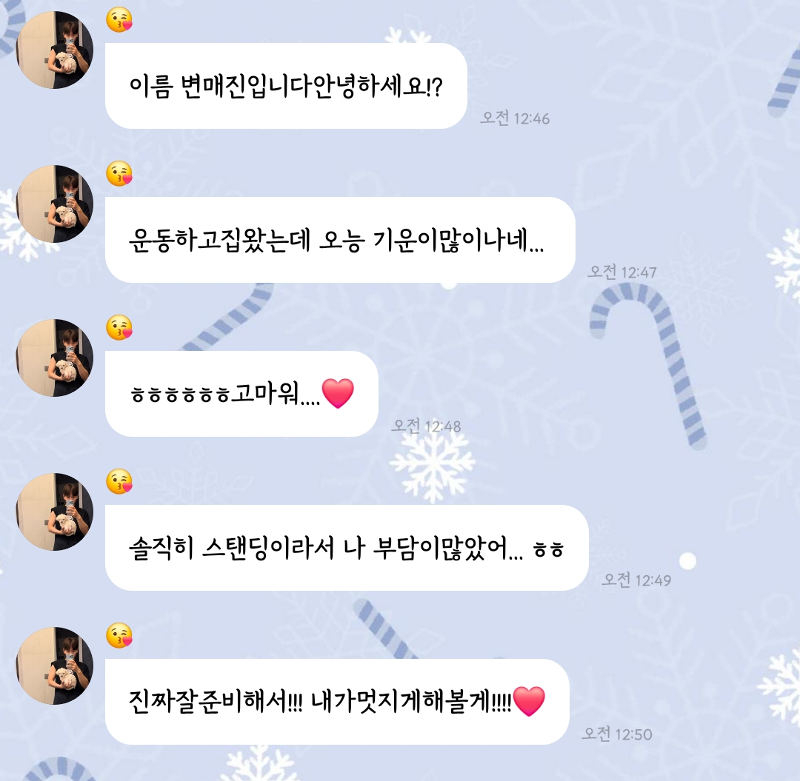Open profile photo beside the 12:49 message
The height and width of the screenshot is (781, 800).
point(55,512)
